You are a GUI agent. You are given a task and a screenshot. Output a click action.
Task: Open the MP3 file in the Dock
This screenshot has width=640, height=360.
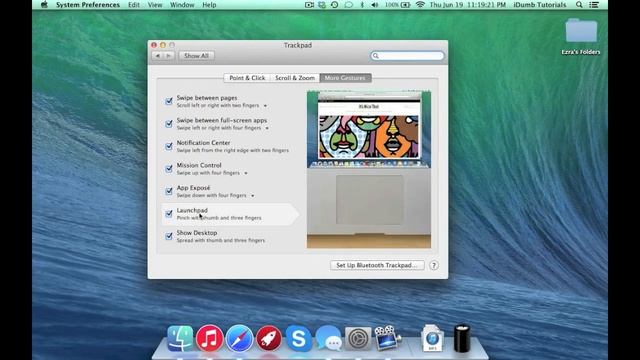[x=432, y=338]
